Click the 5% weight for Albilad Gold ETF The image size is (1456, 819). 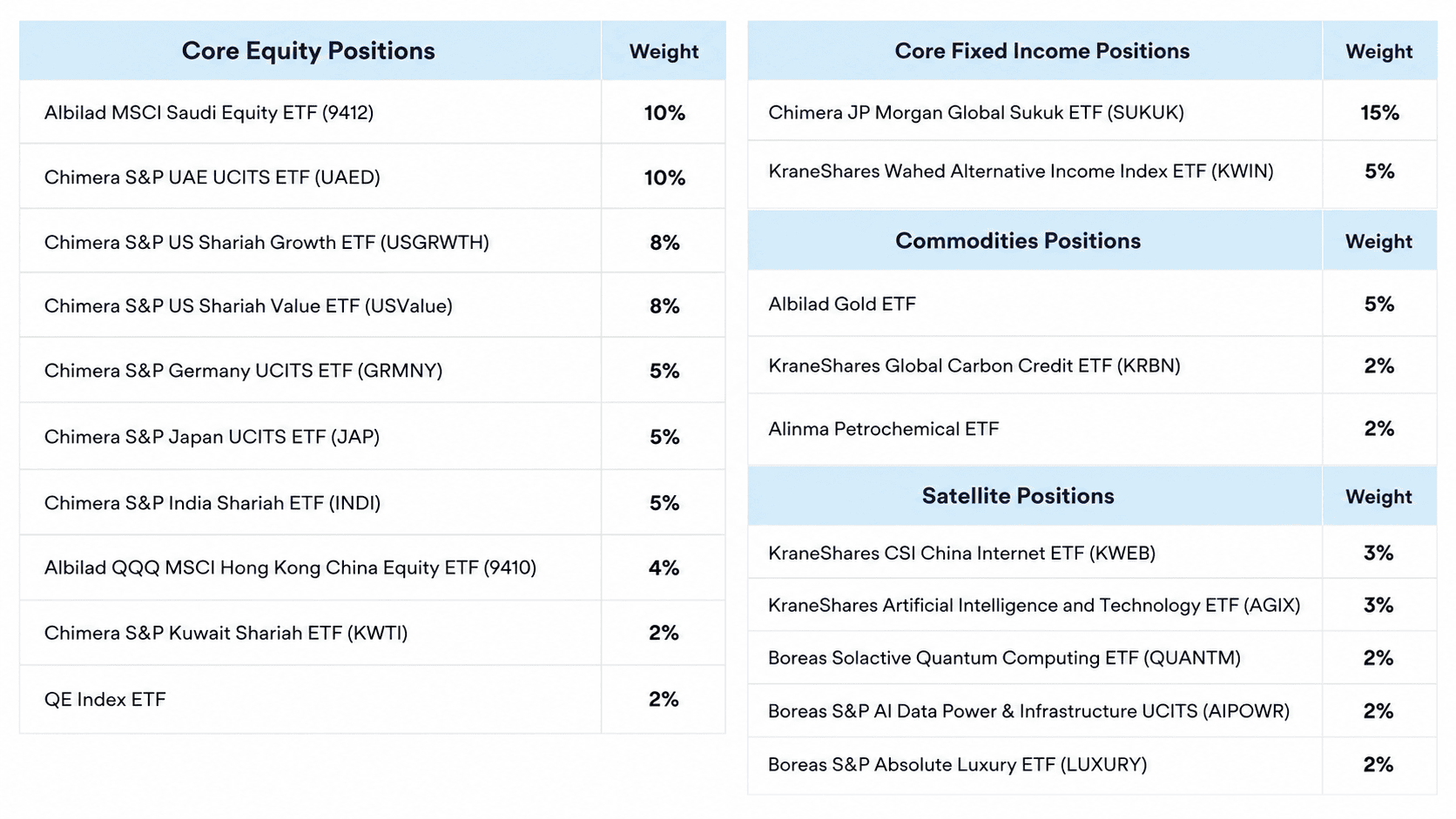click(x=1379, y=304)
